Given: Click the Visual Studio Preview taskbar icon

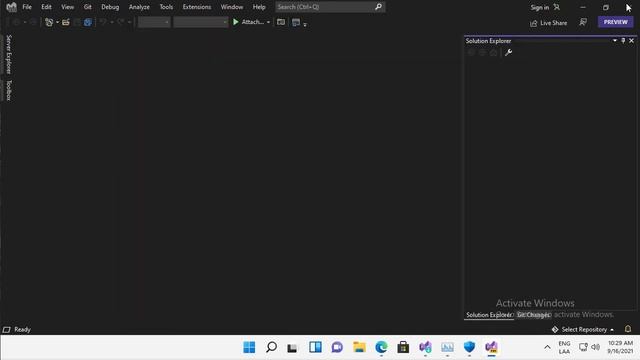Looking at the screenshot, I should pos(491,347).
